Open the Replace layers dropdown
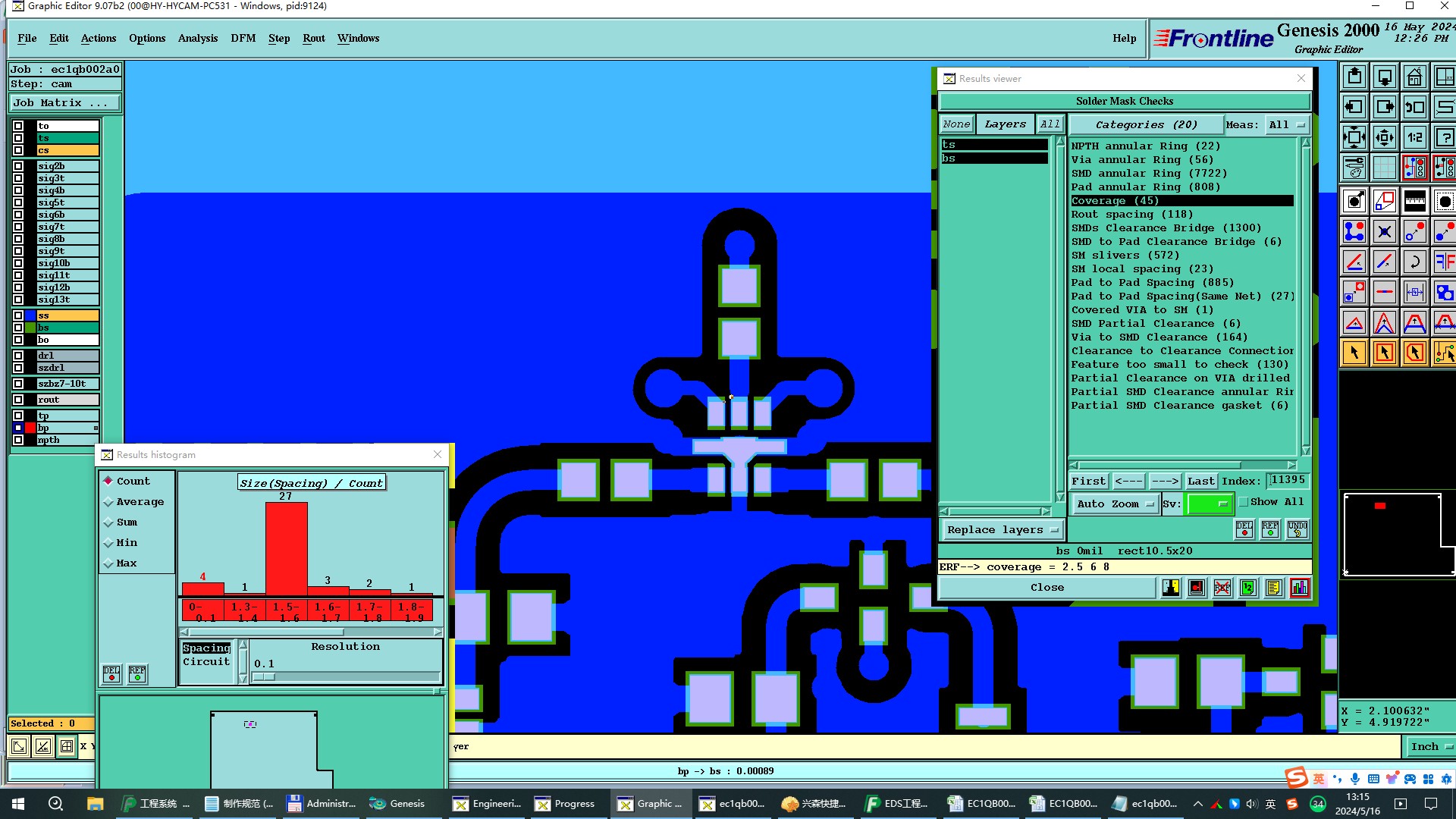 [x=1001, y=530]
